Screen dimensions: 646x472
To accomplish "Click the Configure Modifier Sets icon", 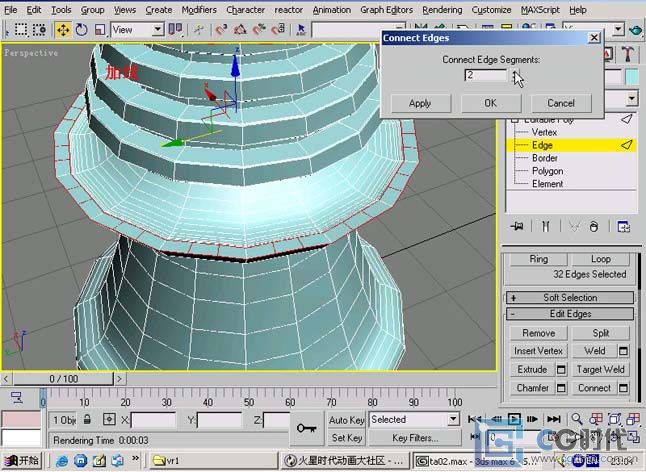I will [x=623, y=226].
